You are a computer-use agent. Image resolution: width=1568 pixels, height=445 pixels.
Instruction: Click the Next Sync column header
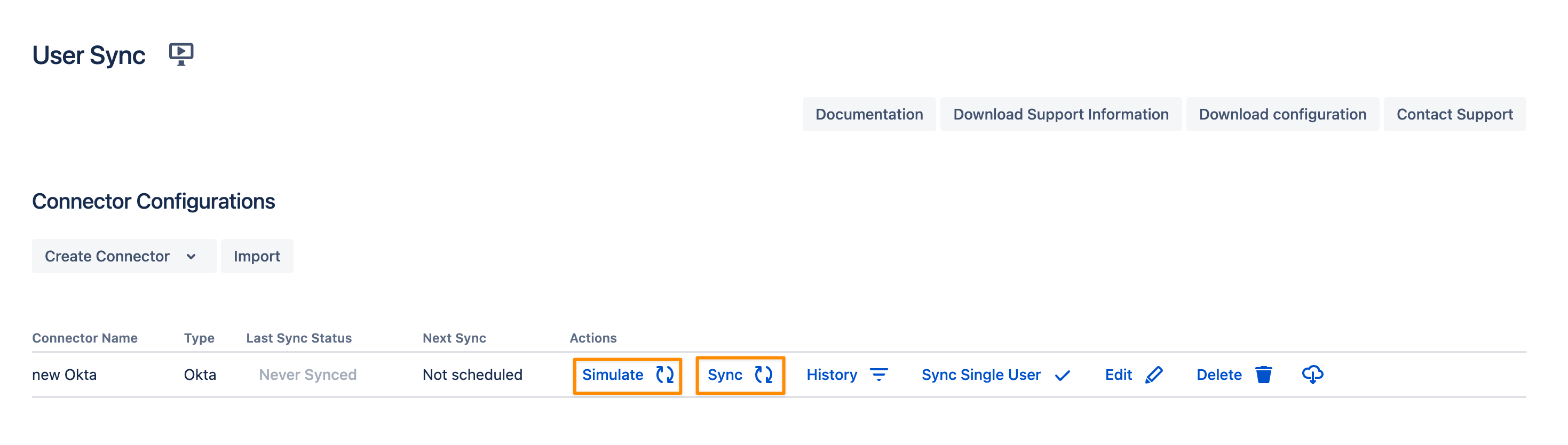pos(454,338)
